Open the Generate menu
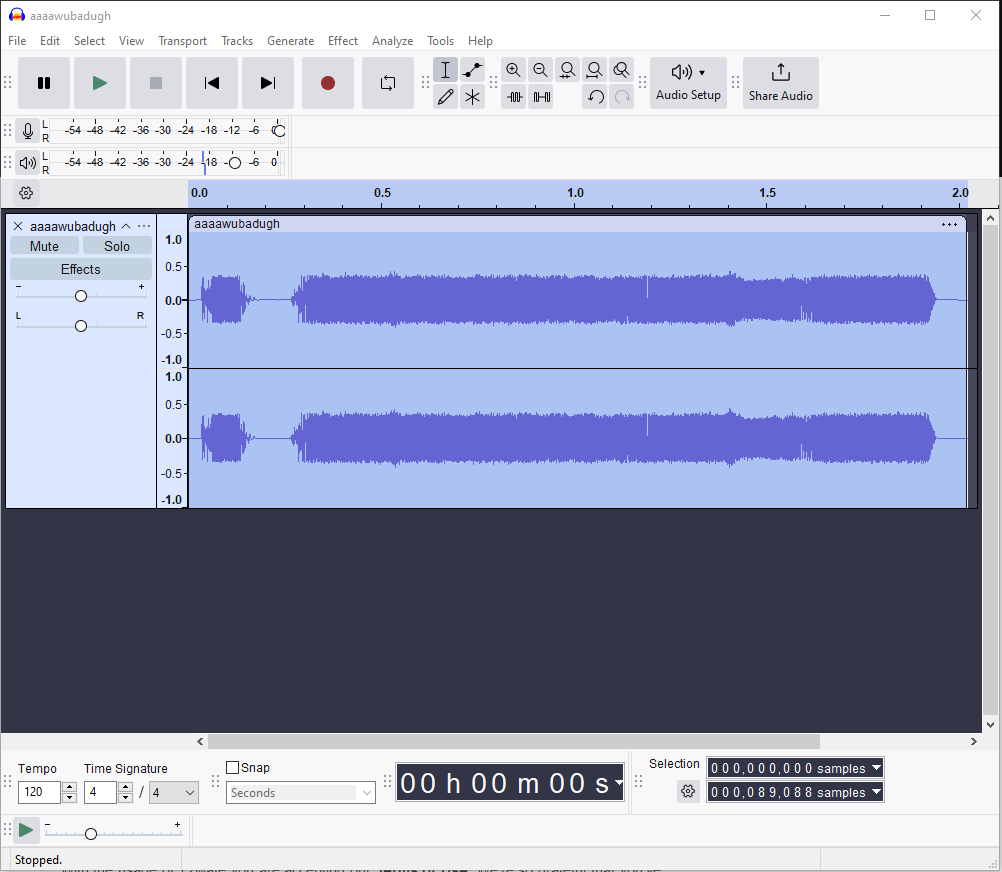Image resolution: width=1002 pixels, height=872 pixels. [x=290, y=41]
